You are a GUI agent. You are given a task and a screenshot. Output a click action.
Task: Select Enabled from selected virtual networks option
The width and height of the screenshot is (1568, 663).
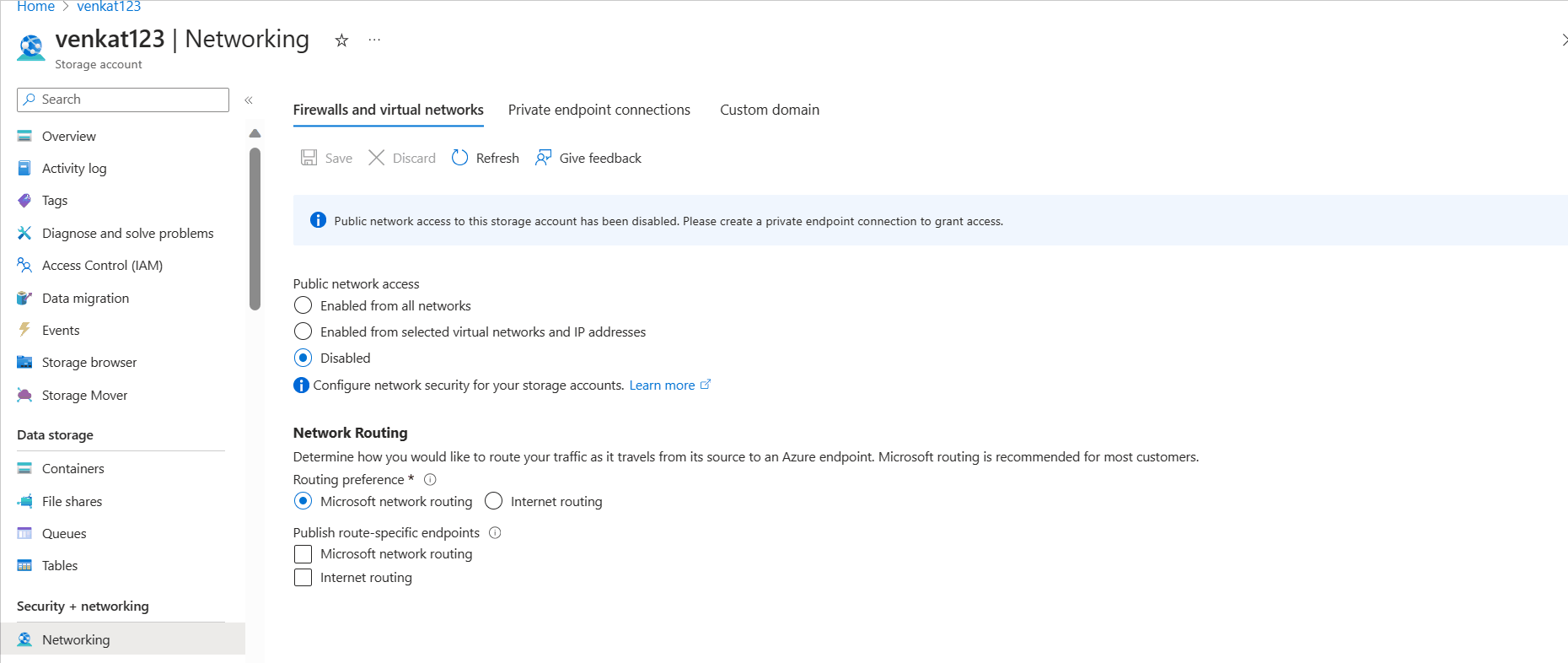303,331
